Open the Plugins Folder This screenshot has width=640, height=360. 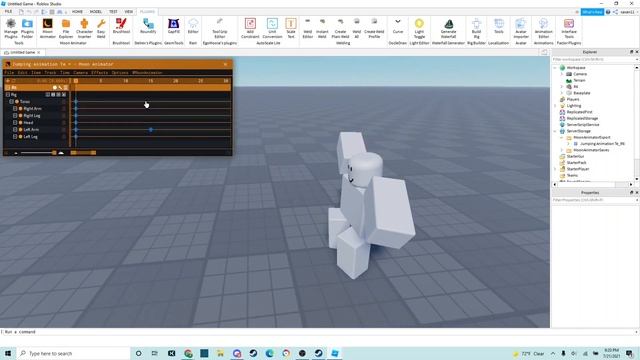27,29
